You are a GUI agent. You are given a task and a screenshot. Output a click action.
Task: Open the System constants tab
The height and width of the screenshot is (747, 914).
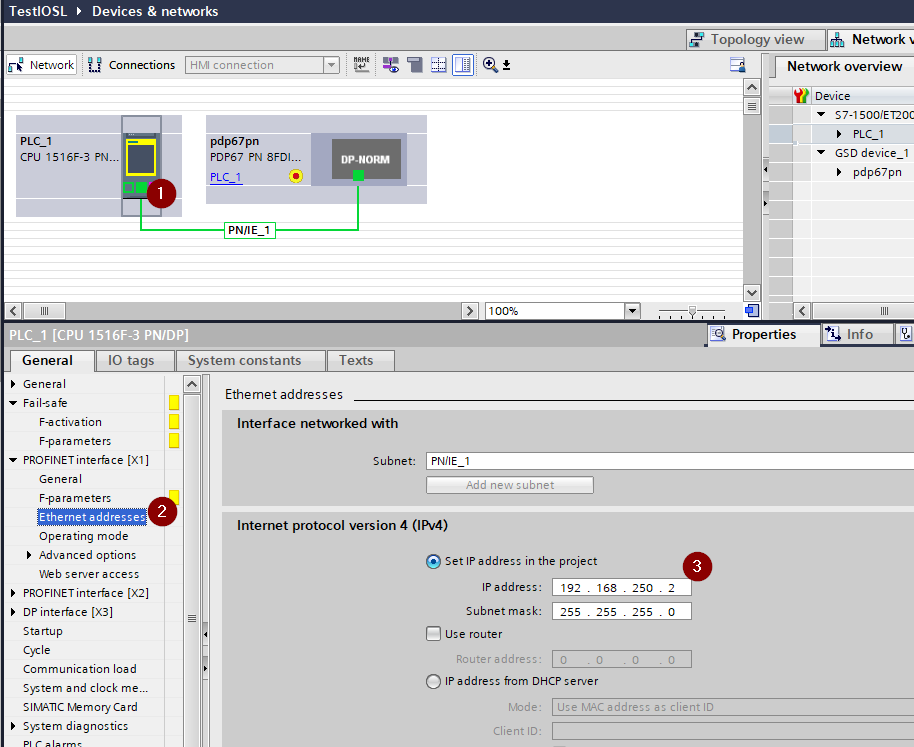[x=250, y=361]
